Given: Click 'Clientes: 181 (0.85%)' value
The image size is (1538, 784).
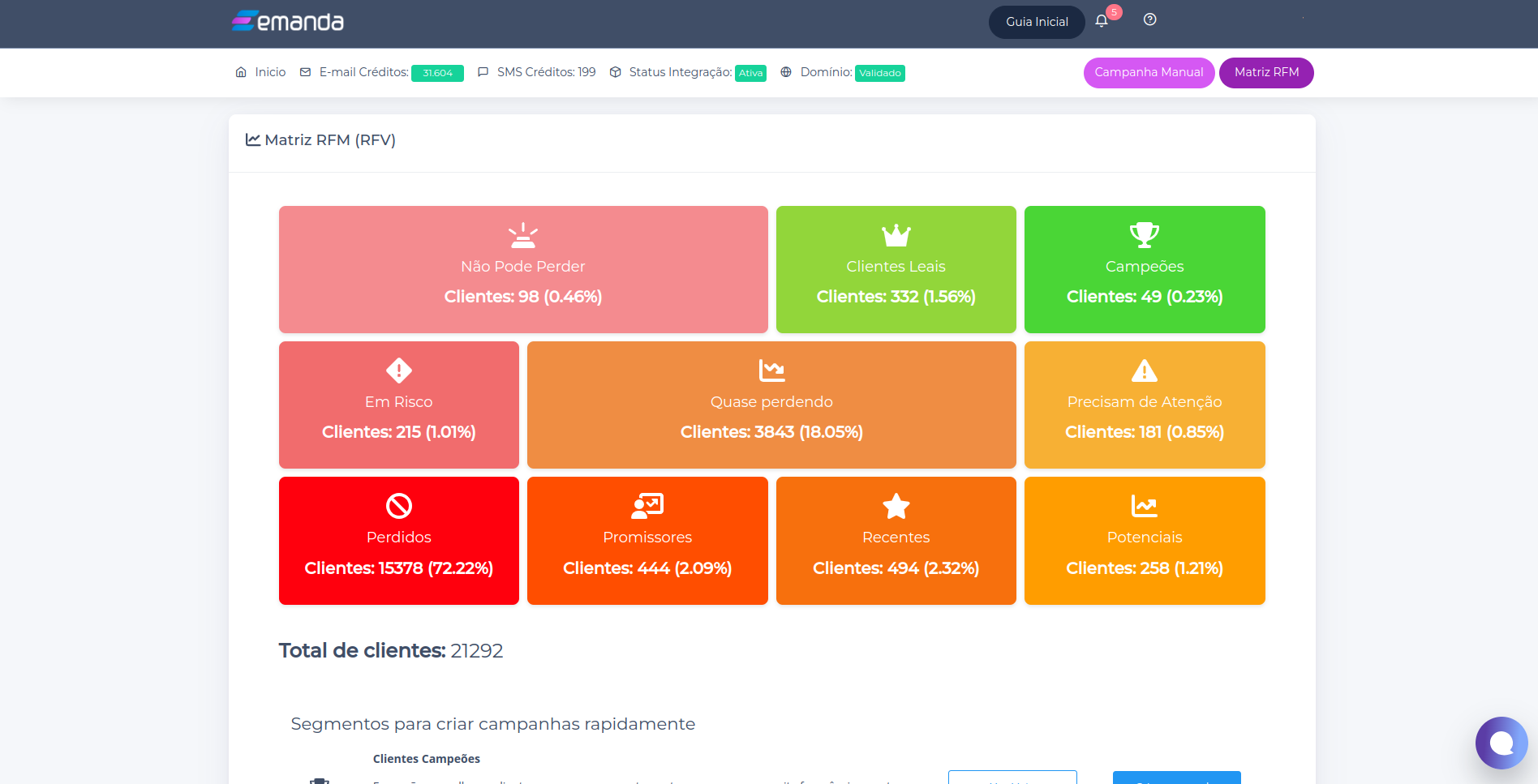Looking at the screenshot, I should pyautogui.click(x=1145, y=432).
